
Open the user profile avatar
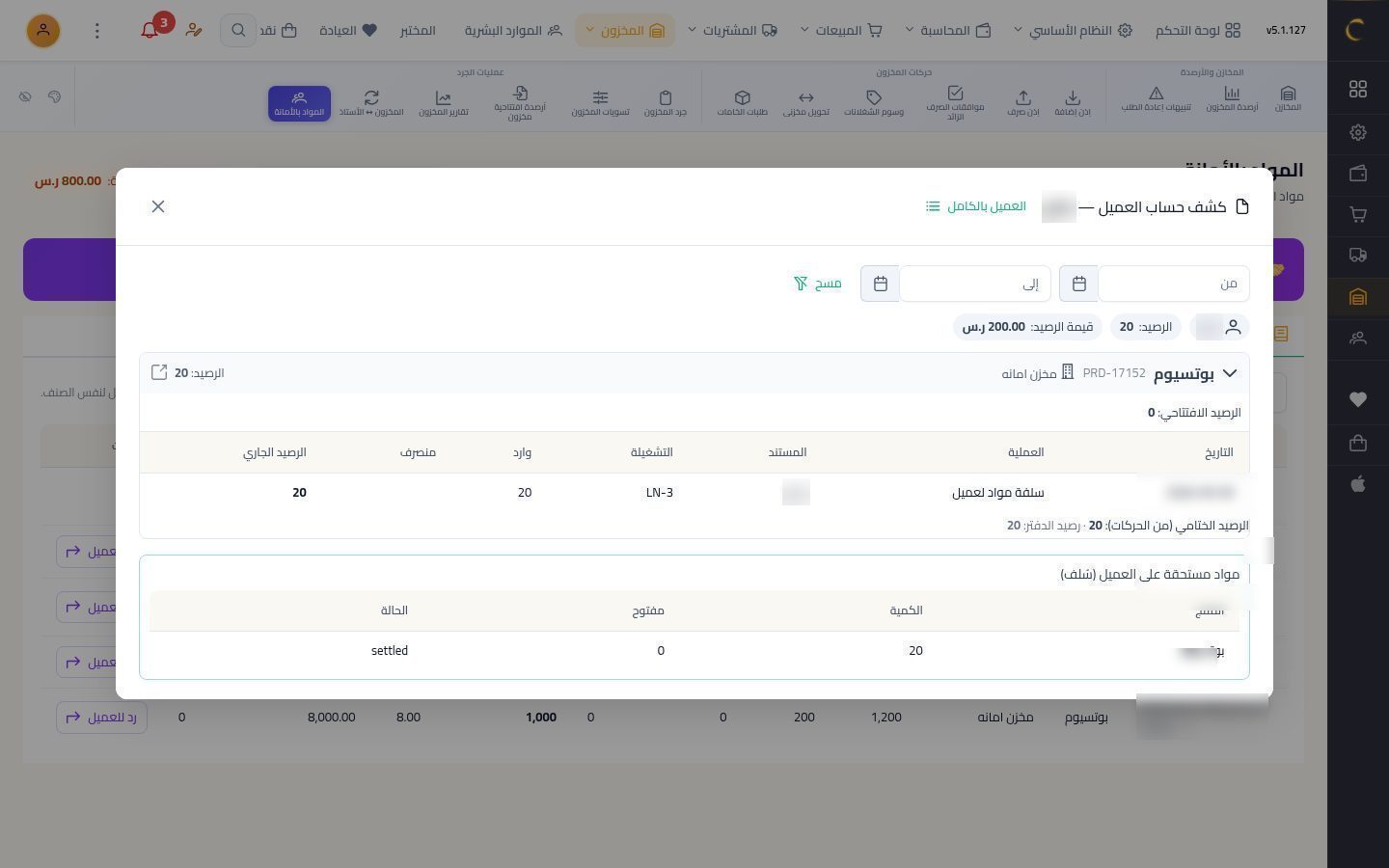click(x=42, y=31)
